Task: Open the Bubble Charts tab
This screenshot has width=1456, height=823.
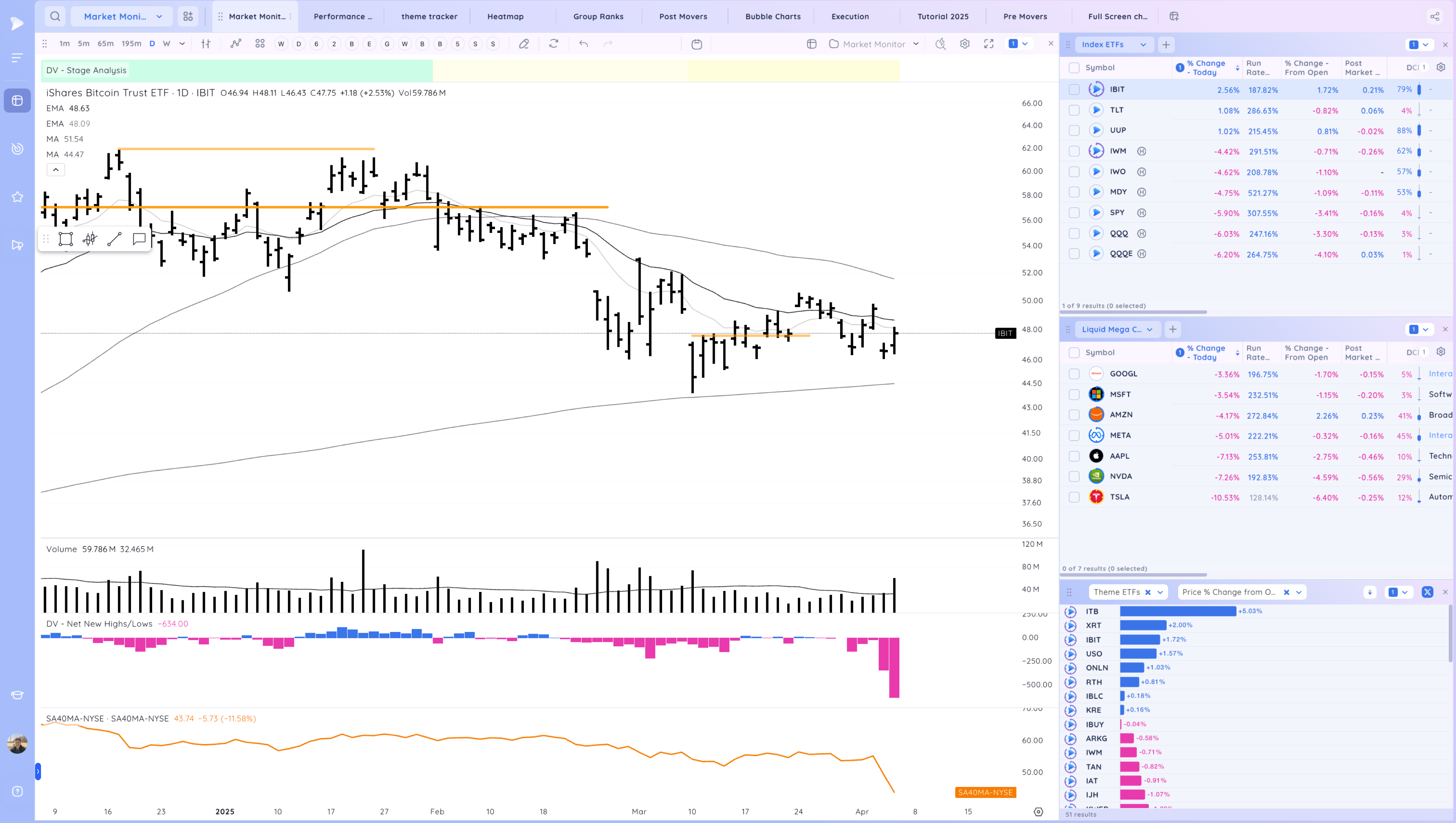Action: click(x=772, y=16)
